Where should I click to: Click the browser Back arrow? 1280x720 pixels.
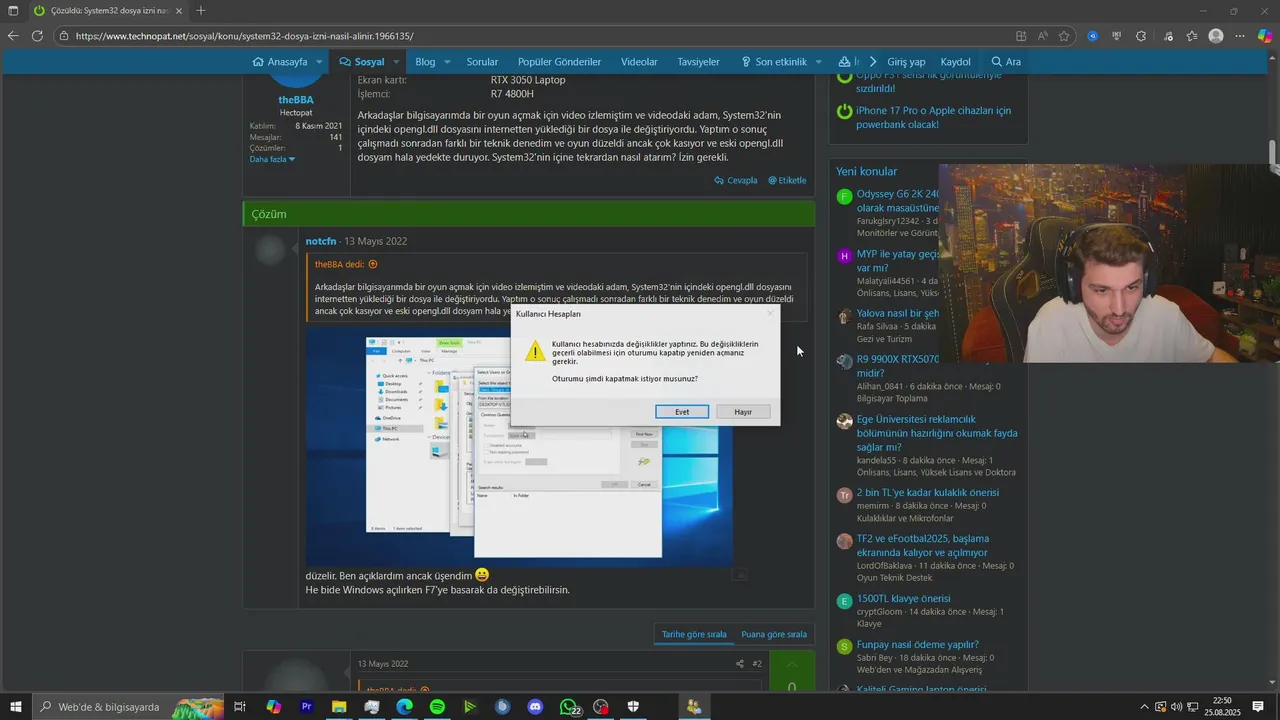[13, 36]
